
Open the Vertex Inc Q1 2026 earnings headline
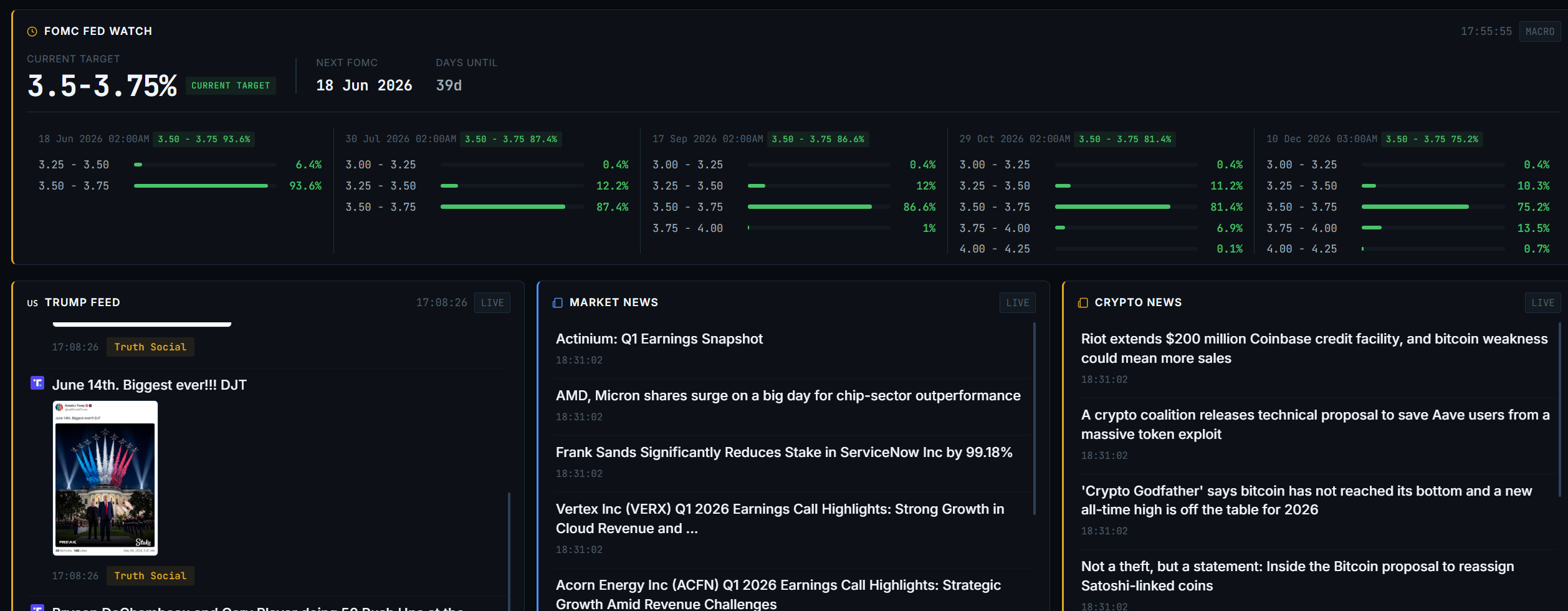780,518
